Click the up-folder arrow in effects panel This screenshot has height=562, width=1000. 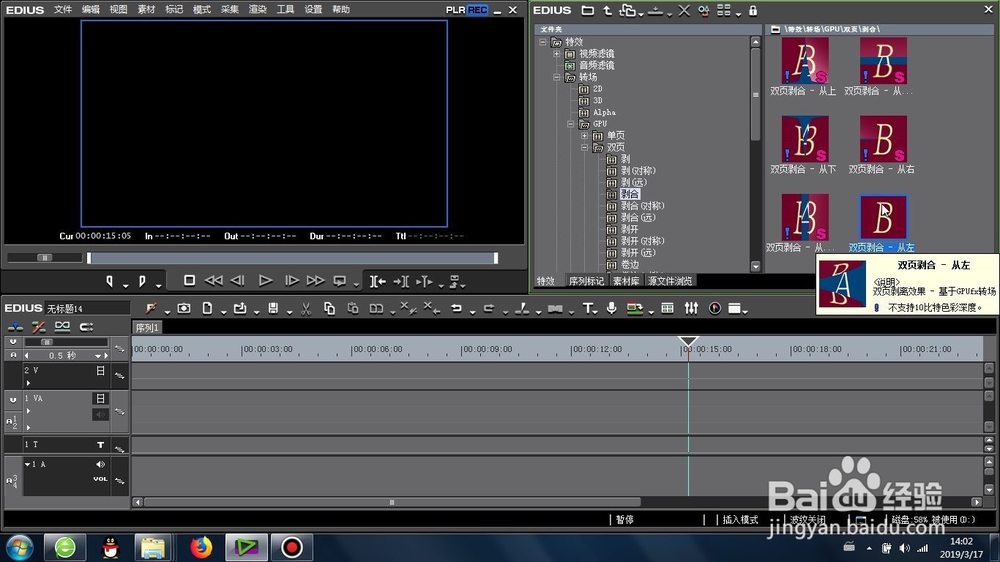(607, 11)
